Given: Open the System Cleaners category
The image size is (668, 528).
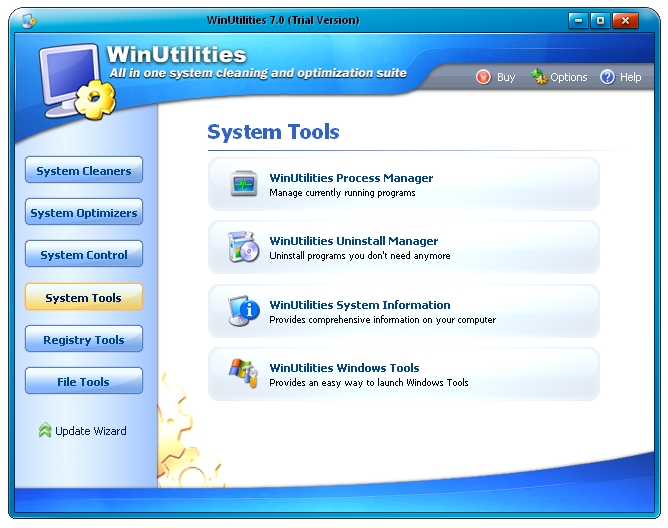Looking at the screenshot, I should [84, 170].
